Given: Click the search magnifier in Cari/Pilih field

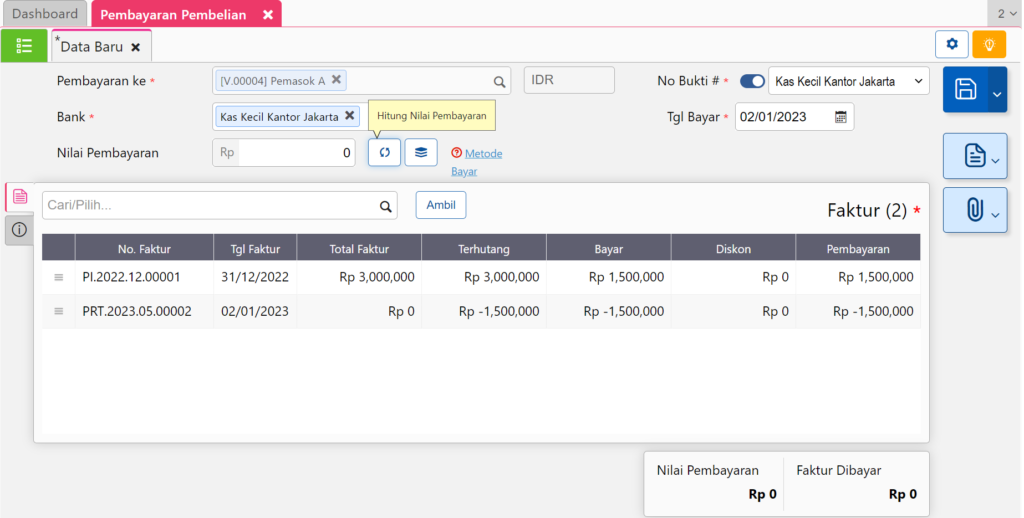Looking at the screenshot, I should pos(385,206).
